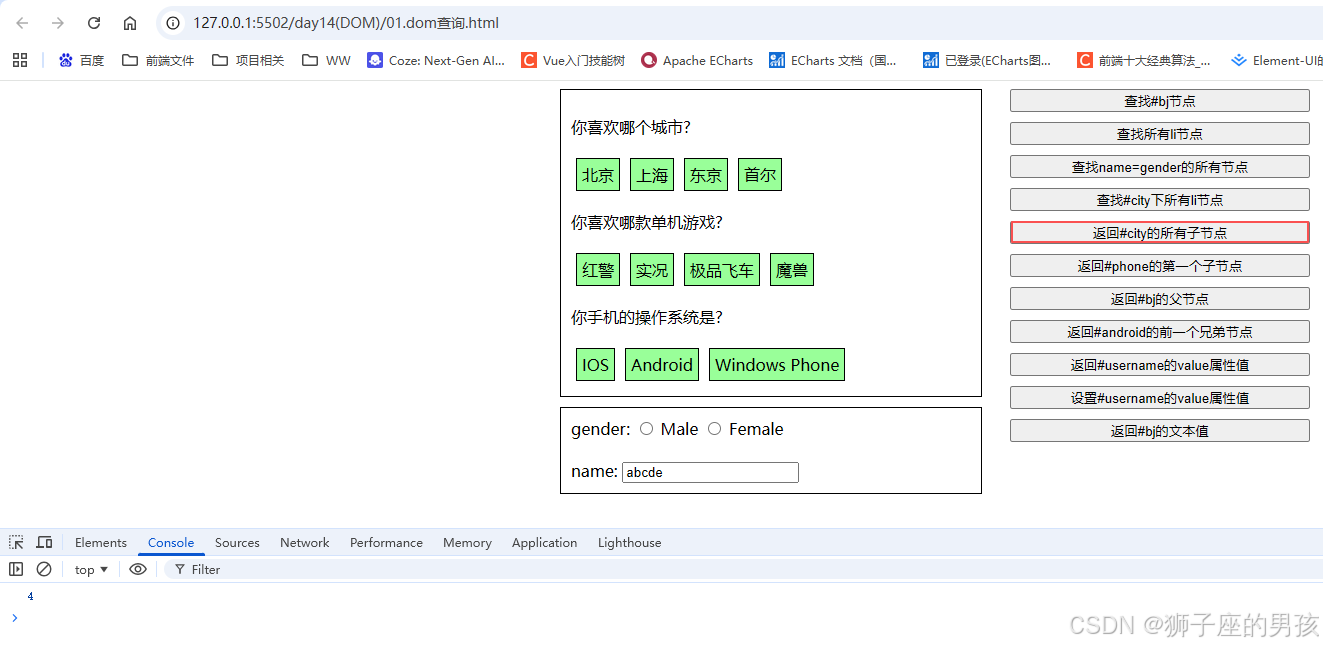
Task: Switch to the Sources tab
Action: click(x=237, y=542)
